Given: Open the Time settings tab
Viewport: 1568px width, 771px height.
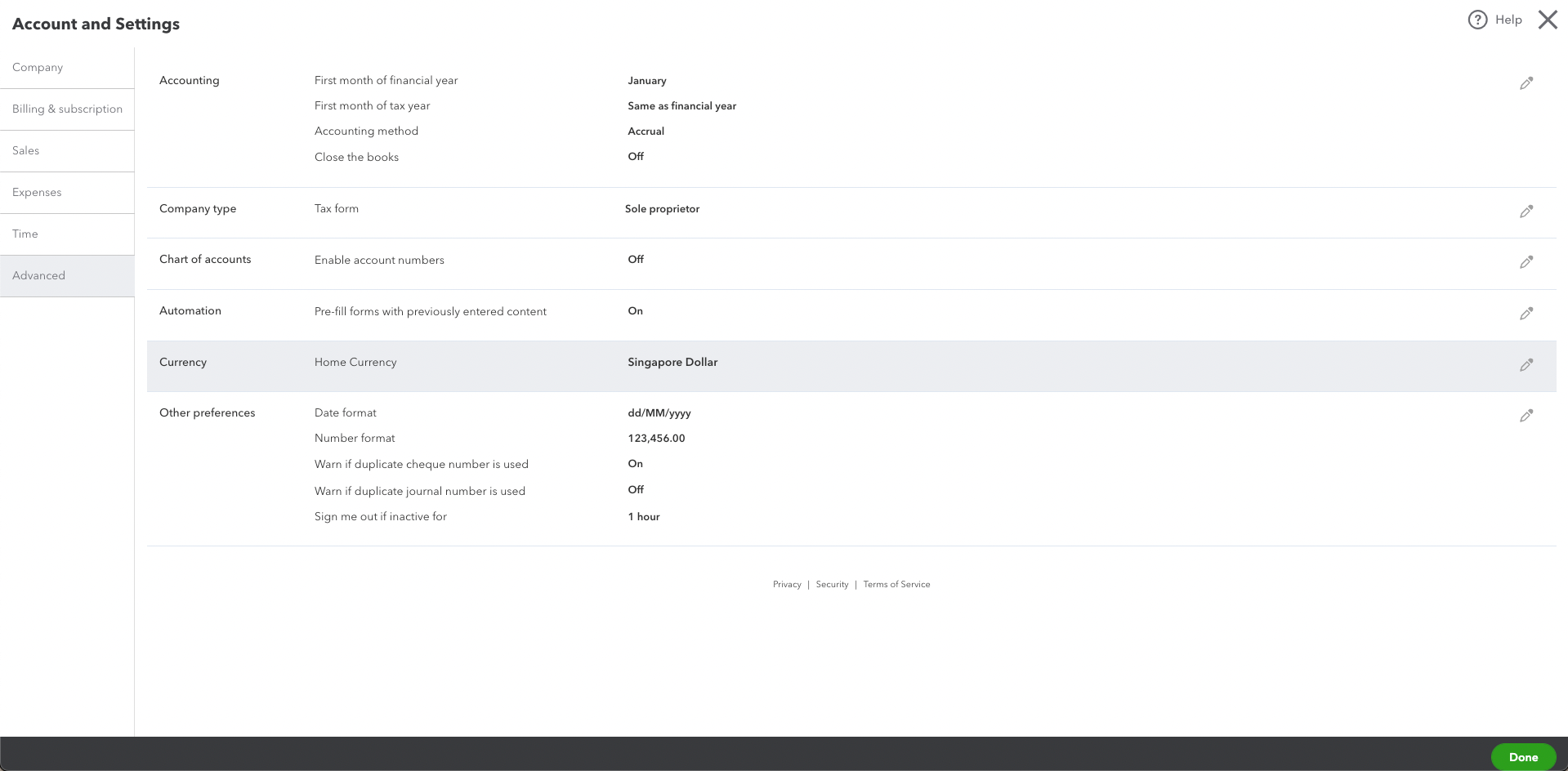Looking at the screenshot, I should click(x=25, y=234).
